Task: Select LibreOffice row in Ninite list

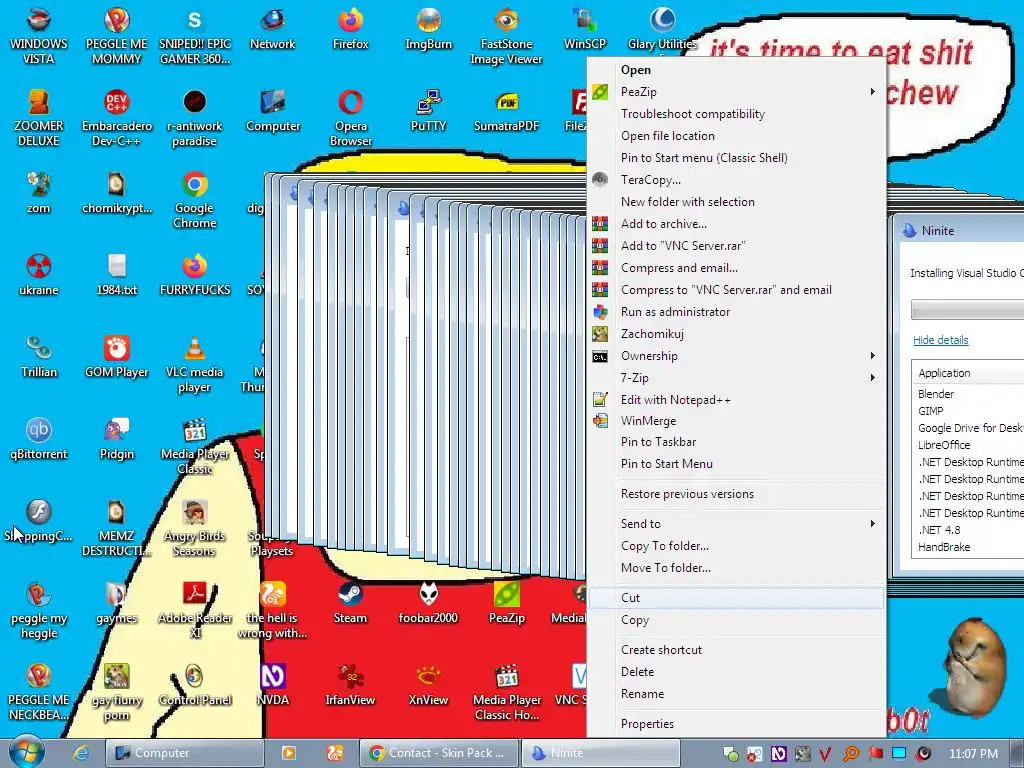Action: pyautogui.click(x=968, y=445)
